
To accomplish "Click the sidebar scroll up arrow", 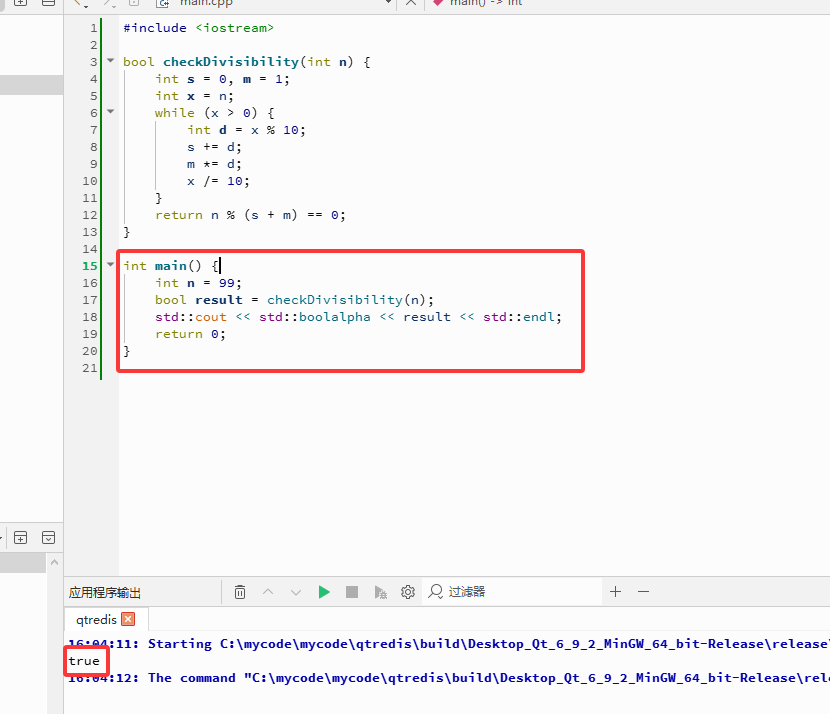I will (55, 562).
